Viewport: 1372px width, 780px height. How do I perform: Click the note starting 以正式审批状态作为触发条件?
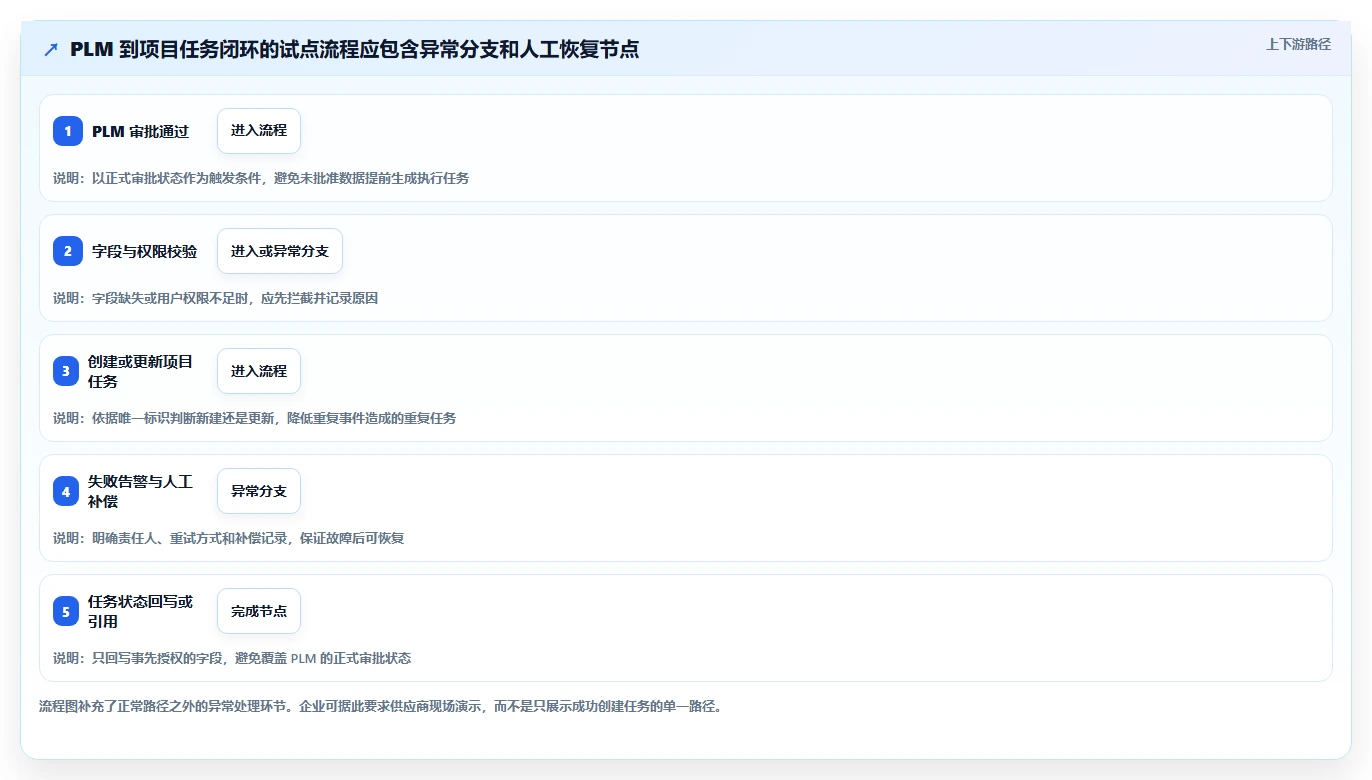point(261,178)
